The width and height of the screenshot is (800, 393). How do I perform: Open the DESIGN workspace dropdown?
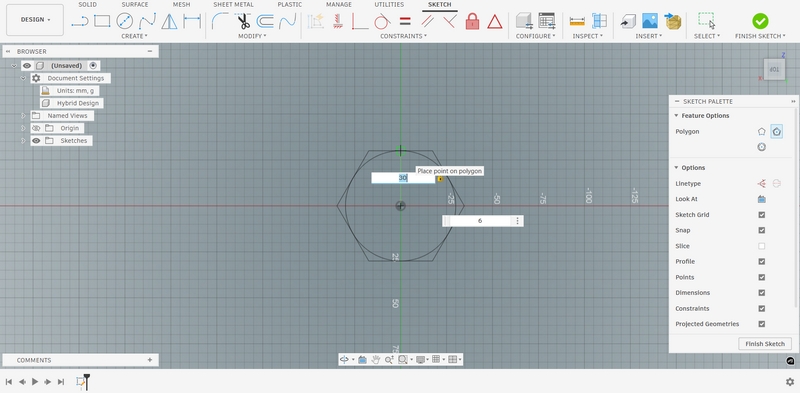point(35,20)
